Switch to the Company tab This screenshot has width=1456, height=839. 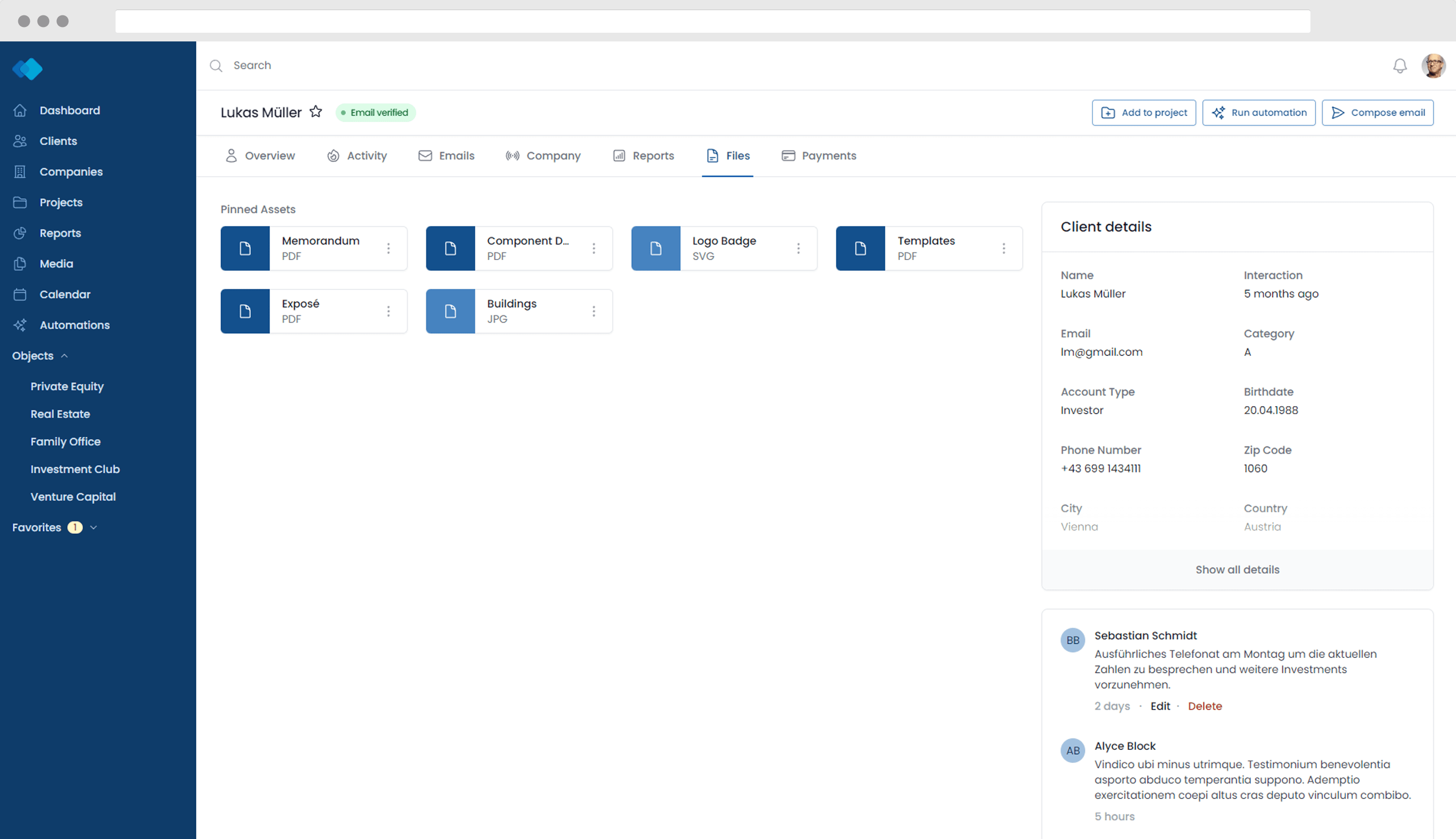[x=543, y=156]
